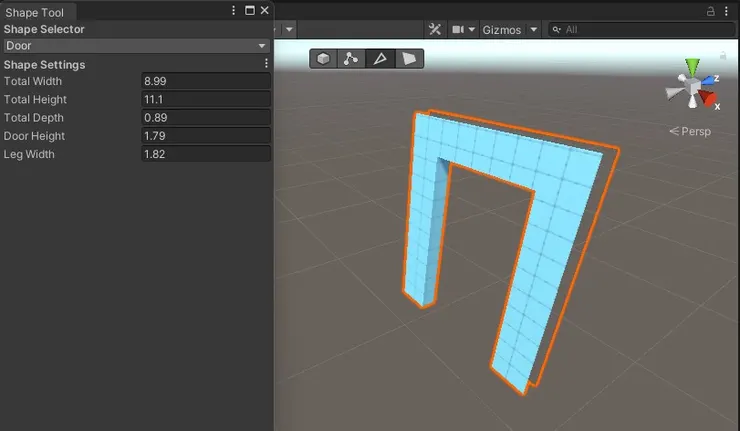Viewport: 740px width, 431px height.
Task: Click the Total Depth value field
Action: 206,118
